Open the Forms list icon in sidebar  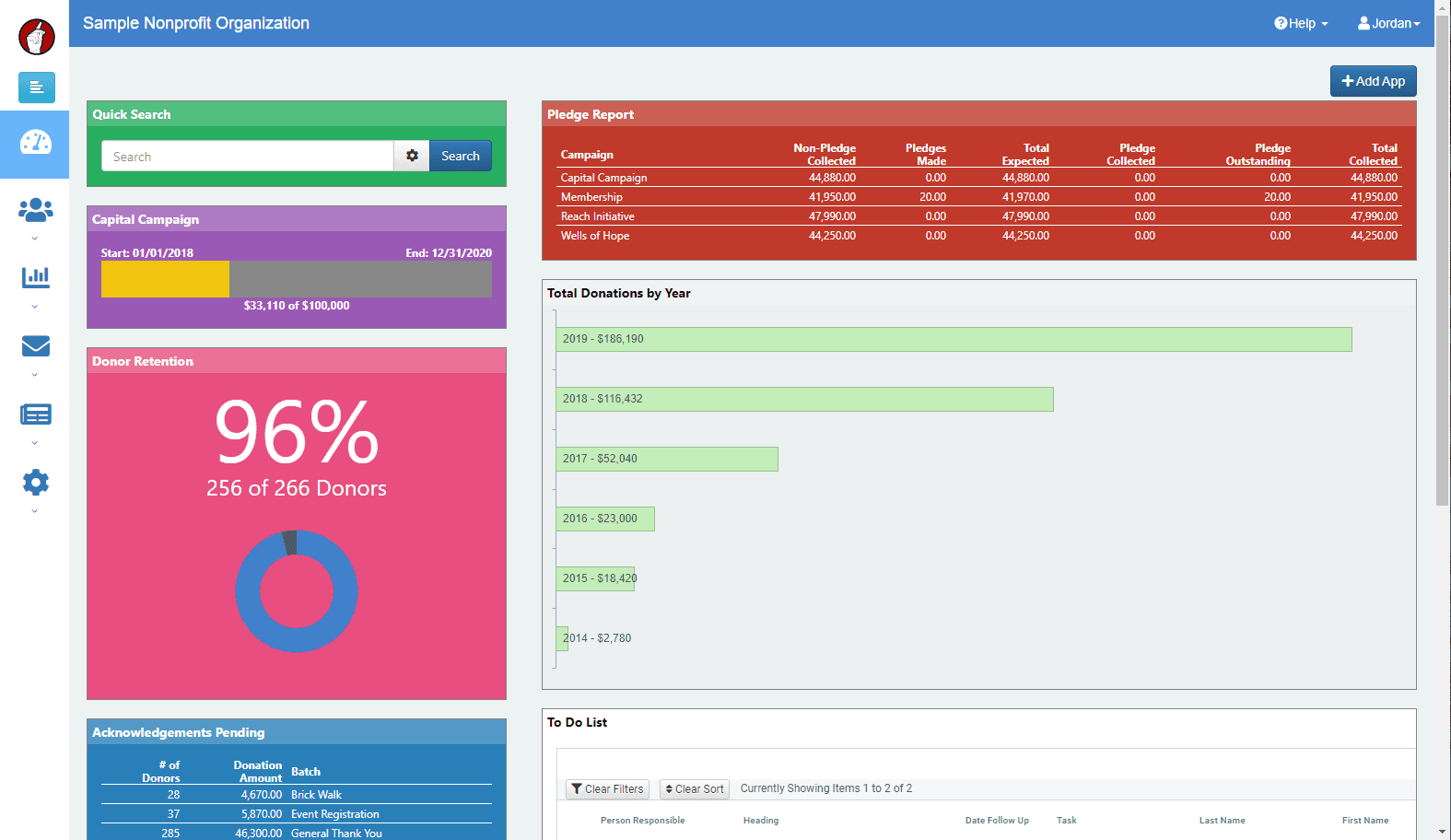coord(35,414)
